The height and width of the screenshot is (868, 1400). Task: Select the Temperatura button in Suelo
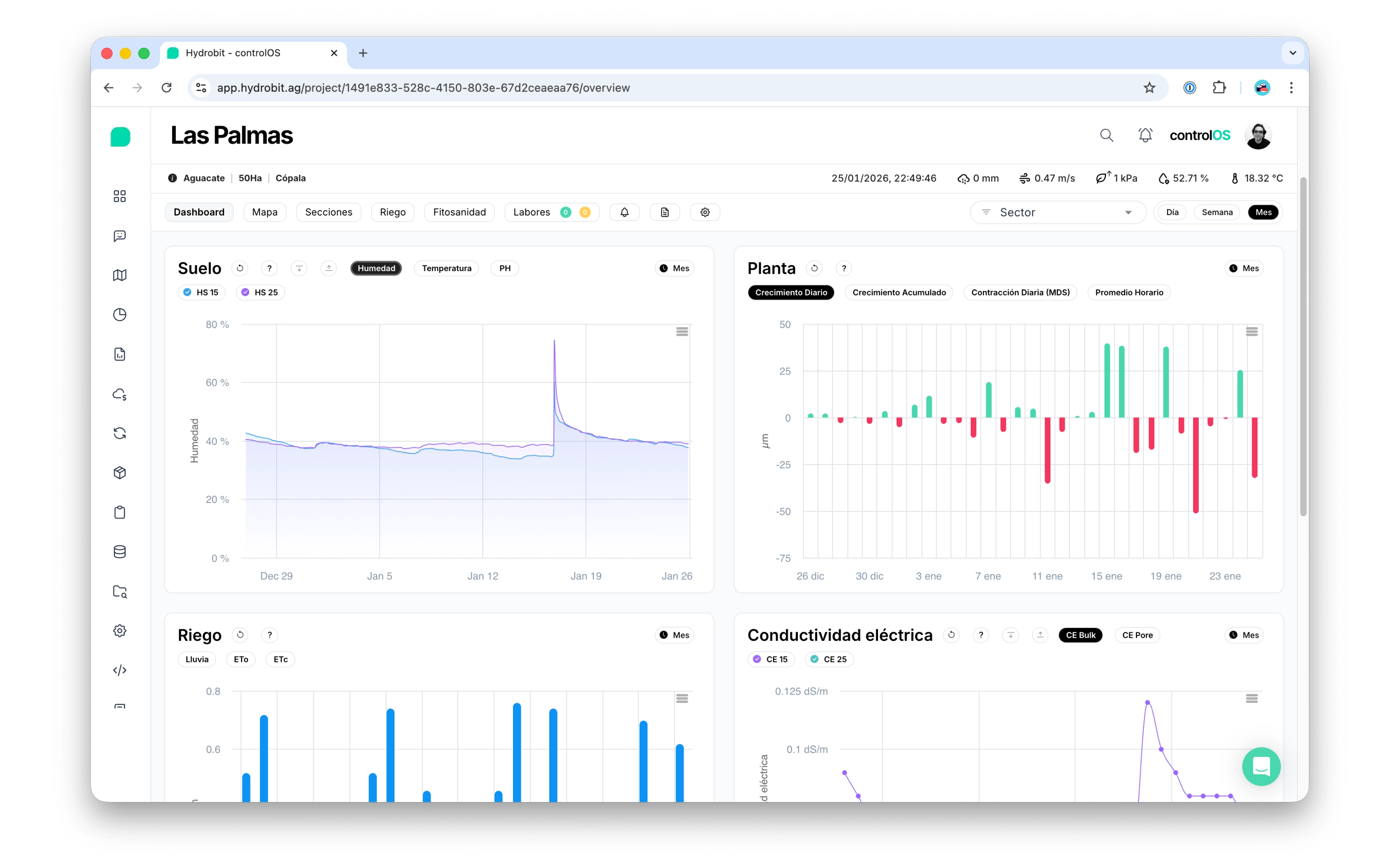[x=446, y=268]
